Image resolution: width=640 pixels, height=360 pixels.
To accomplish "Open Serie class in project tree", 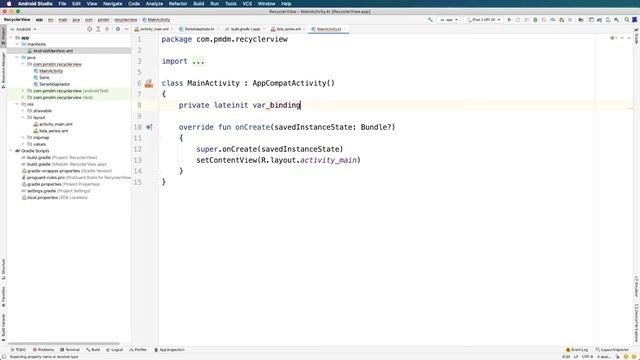I will (44, 78).
